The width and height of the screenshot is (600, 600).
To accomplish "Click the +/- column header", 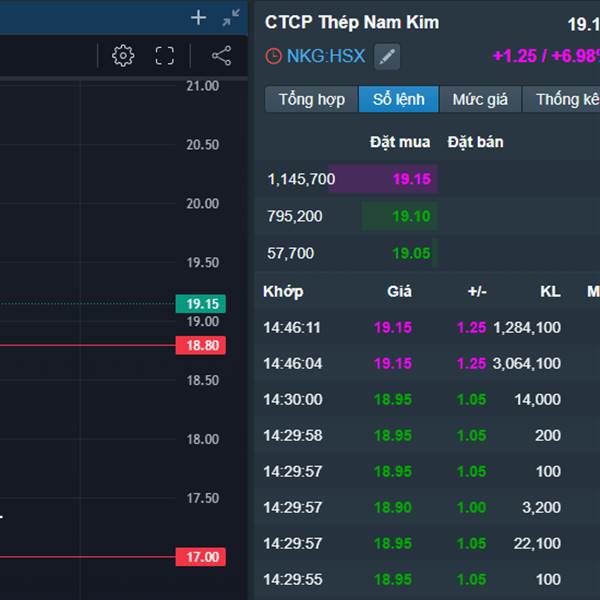I will 477,292.
